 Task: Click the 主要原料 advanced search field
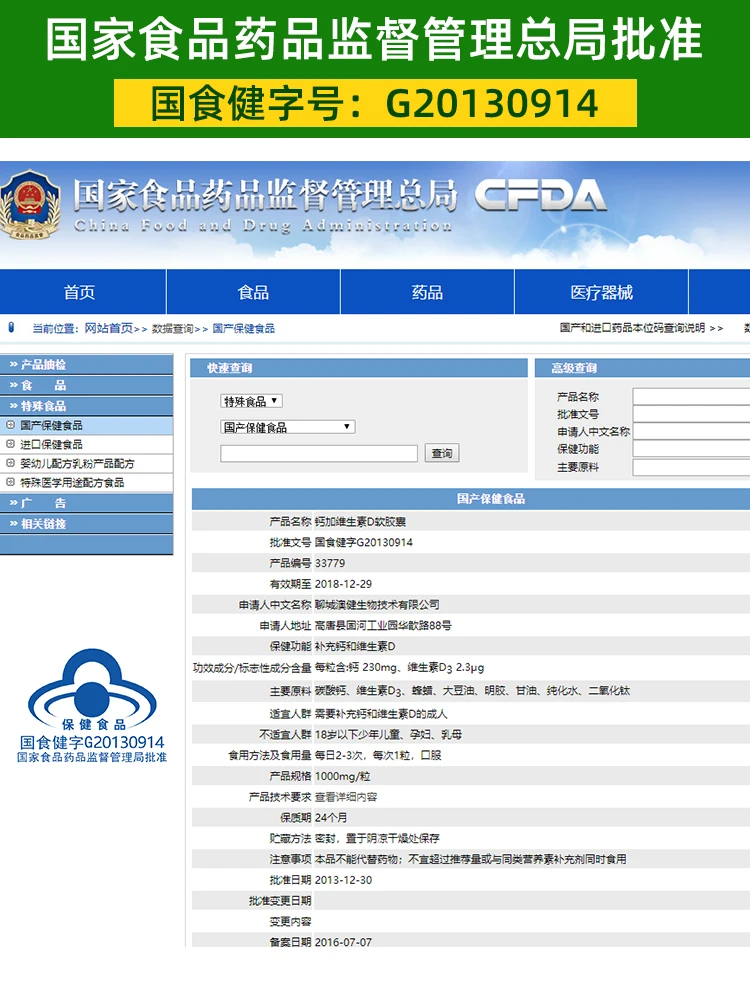pyautogui.click(x=691, y=467)
